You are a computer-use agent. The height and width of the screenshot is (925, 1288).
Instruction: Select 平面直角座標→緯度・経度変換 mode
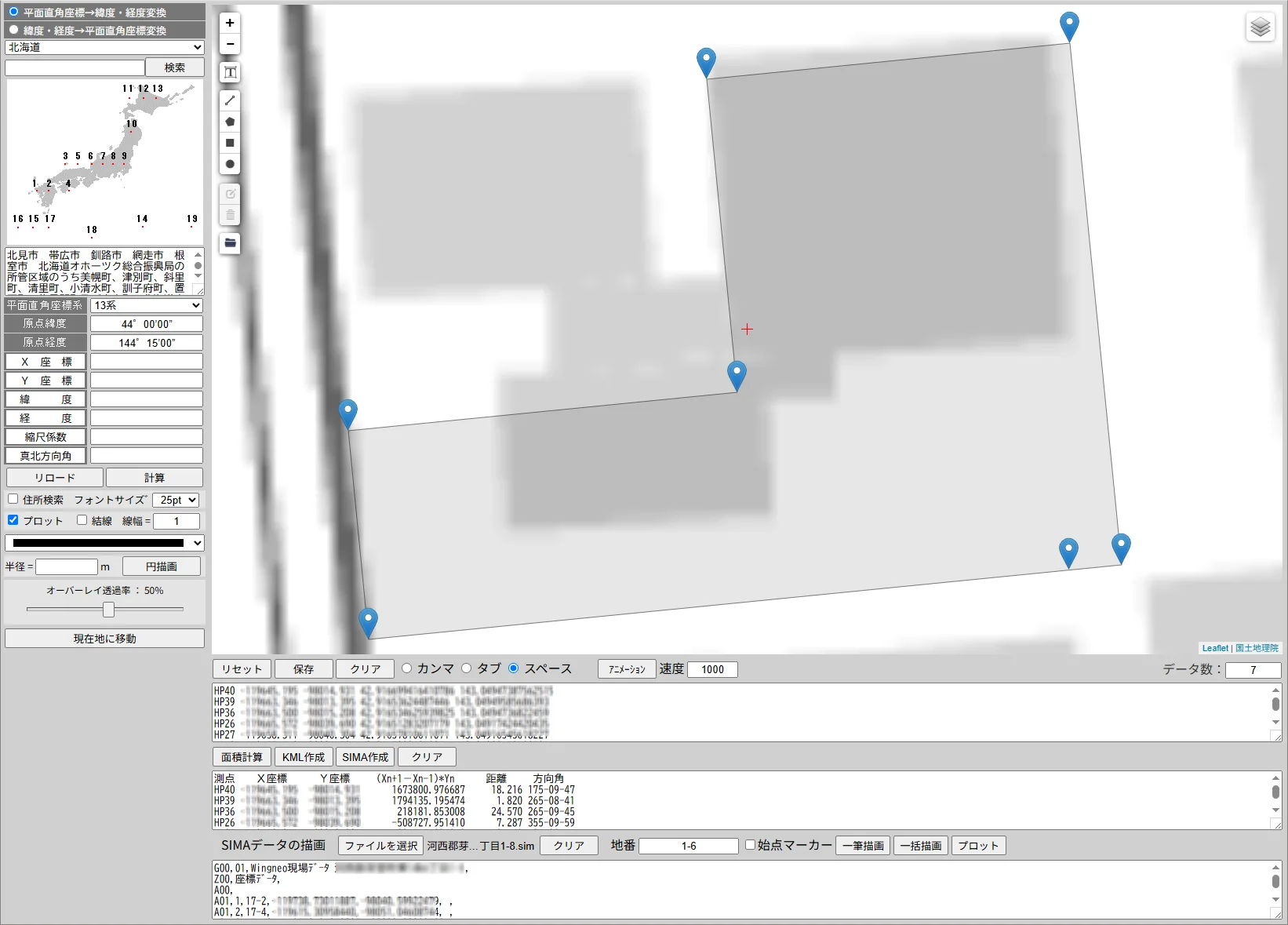(13, 12)
